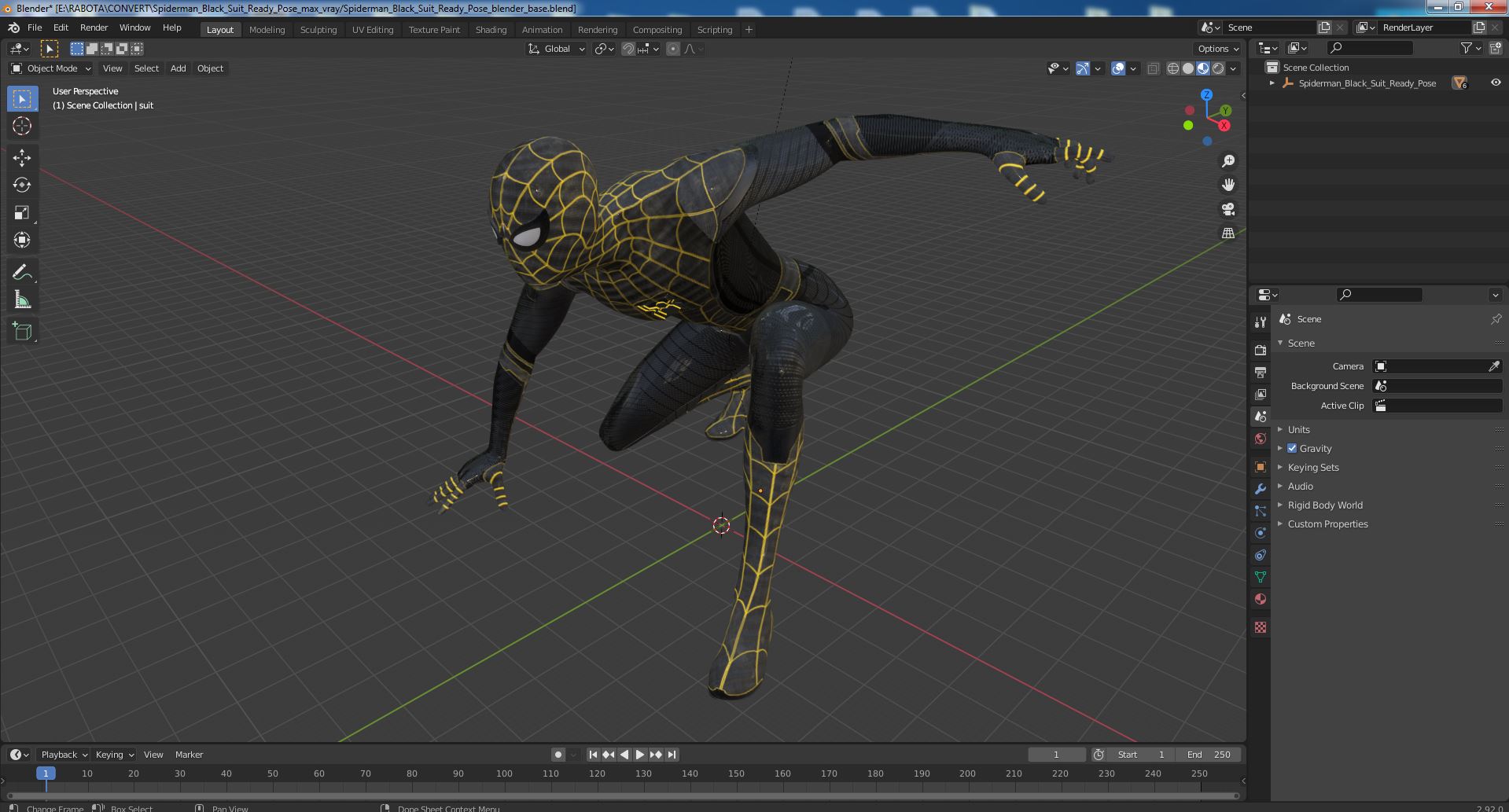Switch to wireframe viewport shading
Image resolution: width=1509 pixels, height=812 pixels.
pos(1173,68)
